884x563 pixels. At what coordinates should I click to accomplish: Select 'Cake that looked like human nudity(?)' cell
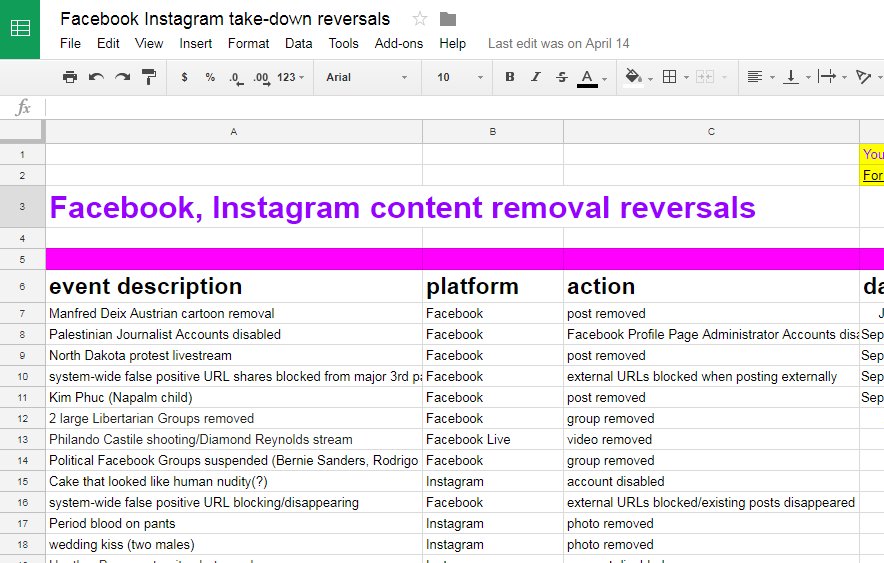point(234,481)
